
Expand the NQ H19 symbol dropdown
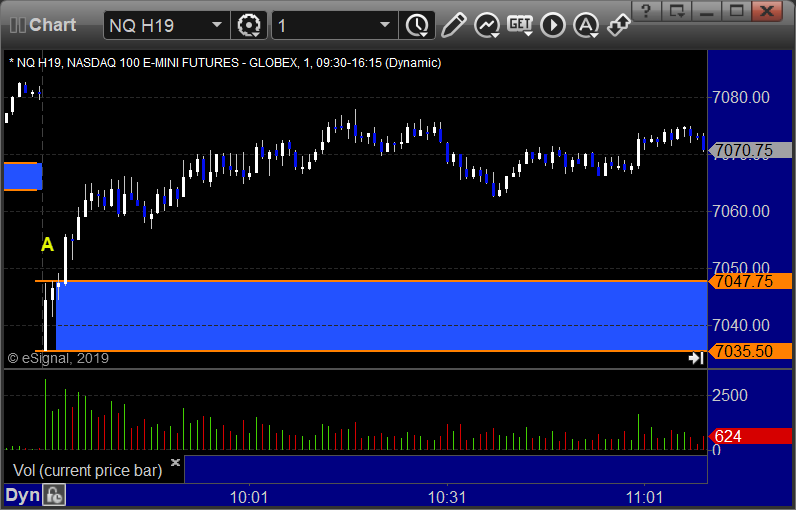click(217, 25)
